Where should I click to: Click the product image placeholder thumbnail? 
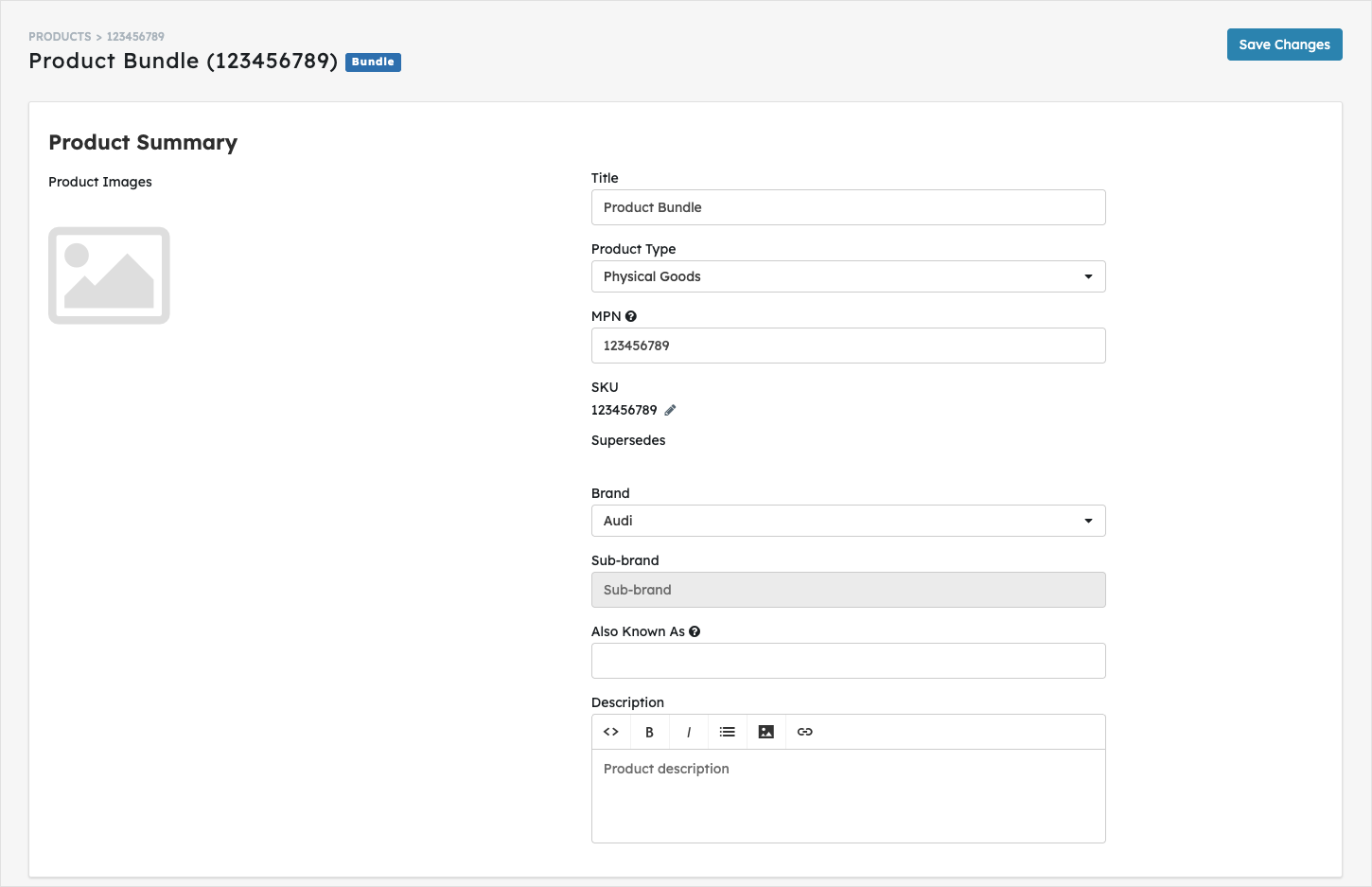point(109,275)
